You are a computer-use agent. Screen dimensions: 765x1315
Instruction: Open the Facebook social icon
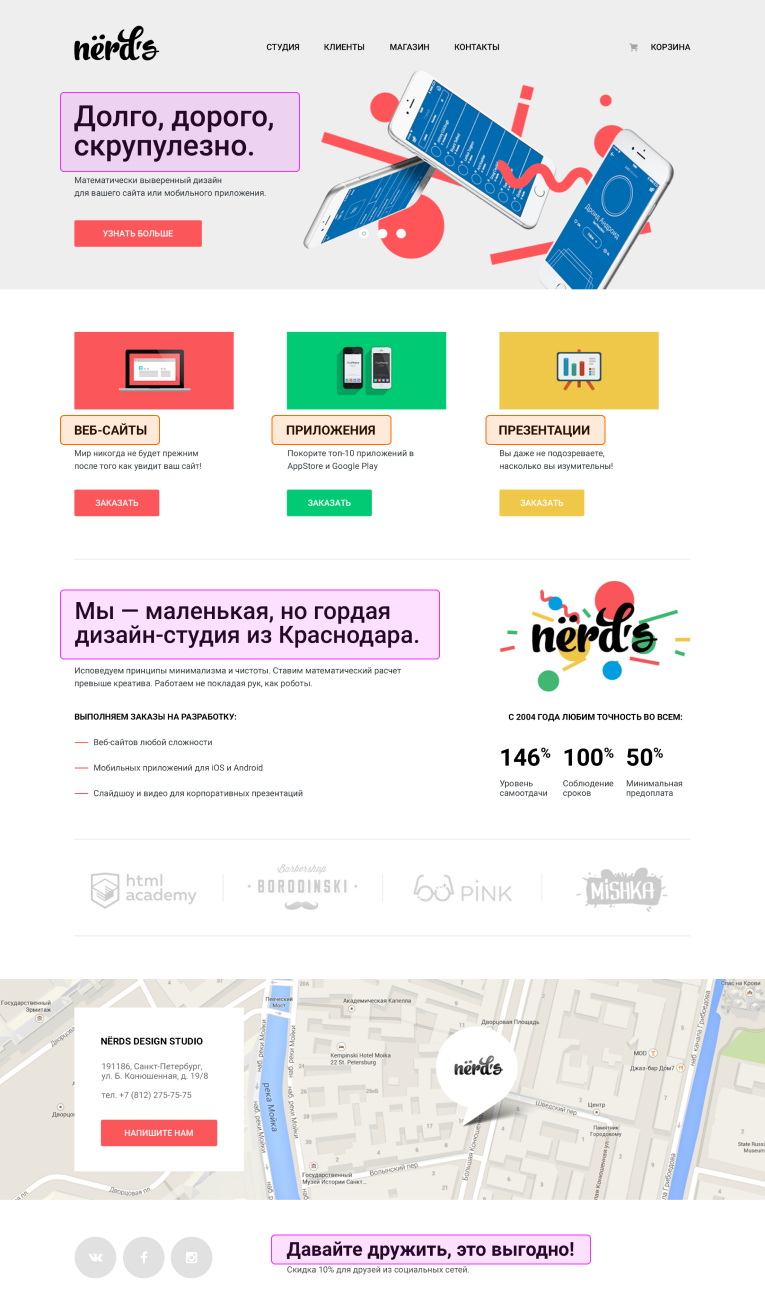click(x=143, y=1257)
